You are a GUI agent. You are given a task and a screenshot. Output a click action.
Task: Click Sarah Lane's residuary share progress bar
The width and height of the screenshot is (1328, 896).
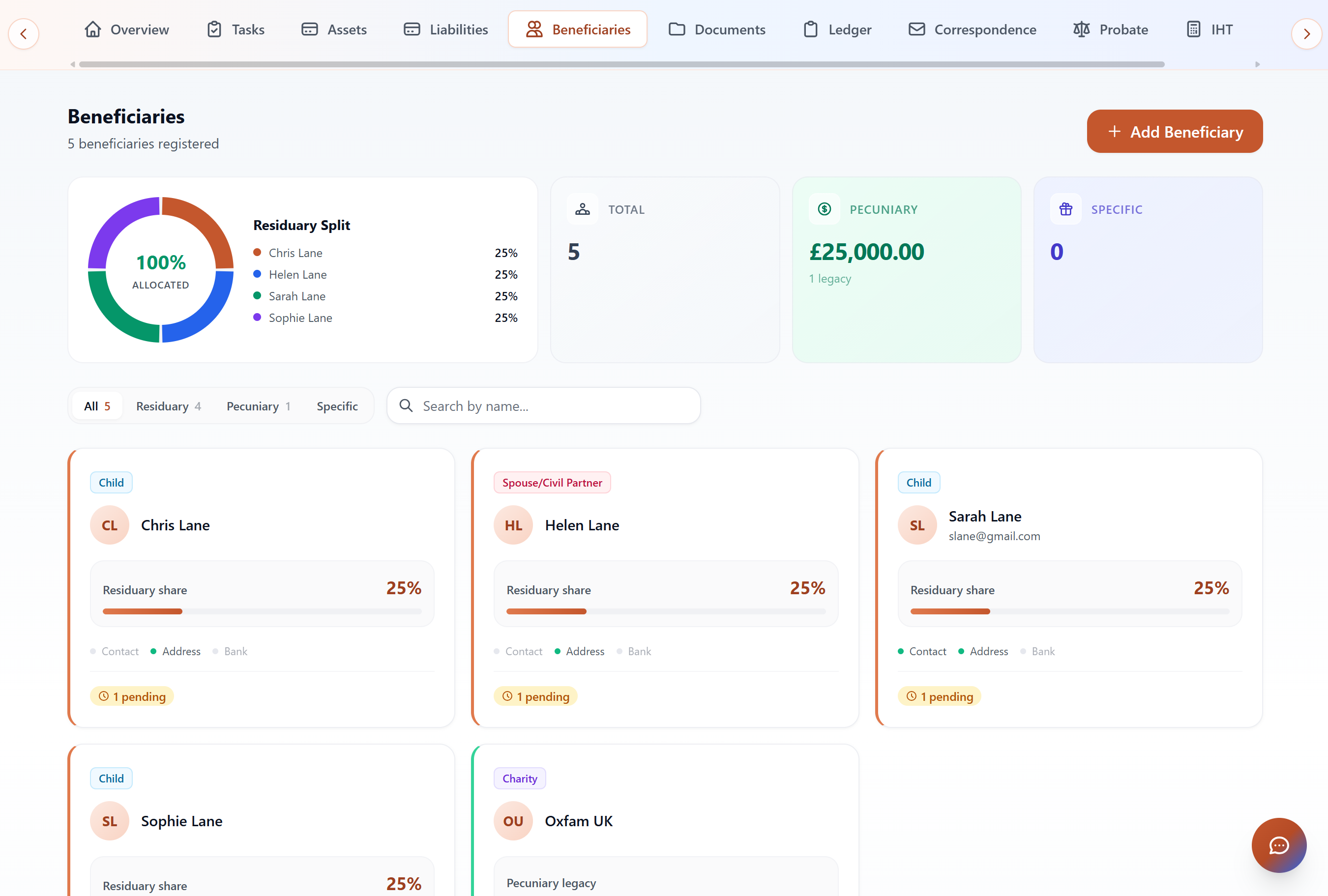coord(1069,611)
